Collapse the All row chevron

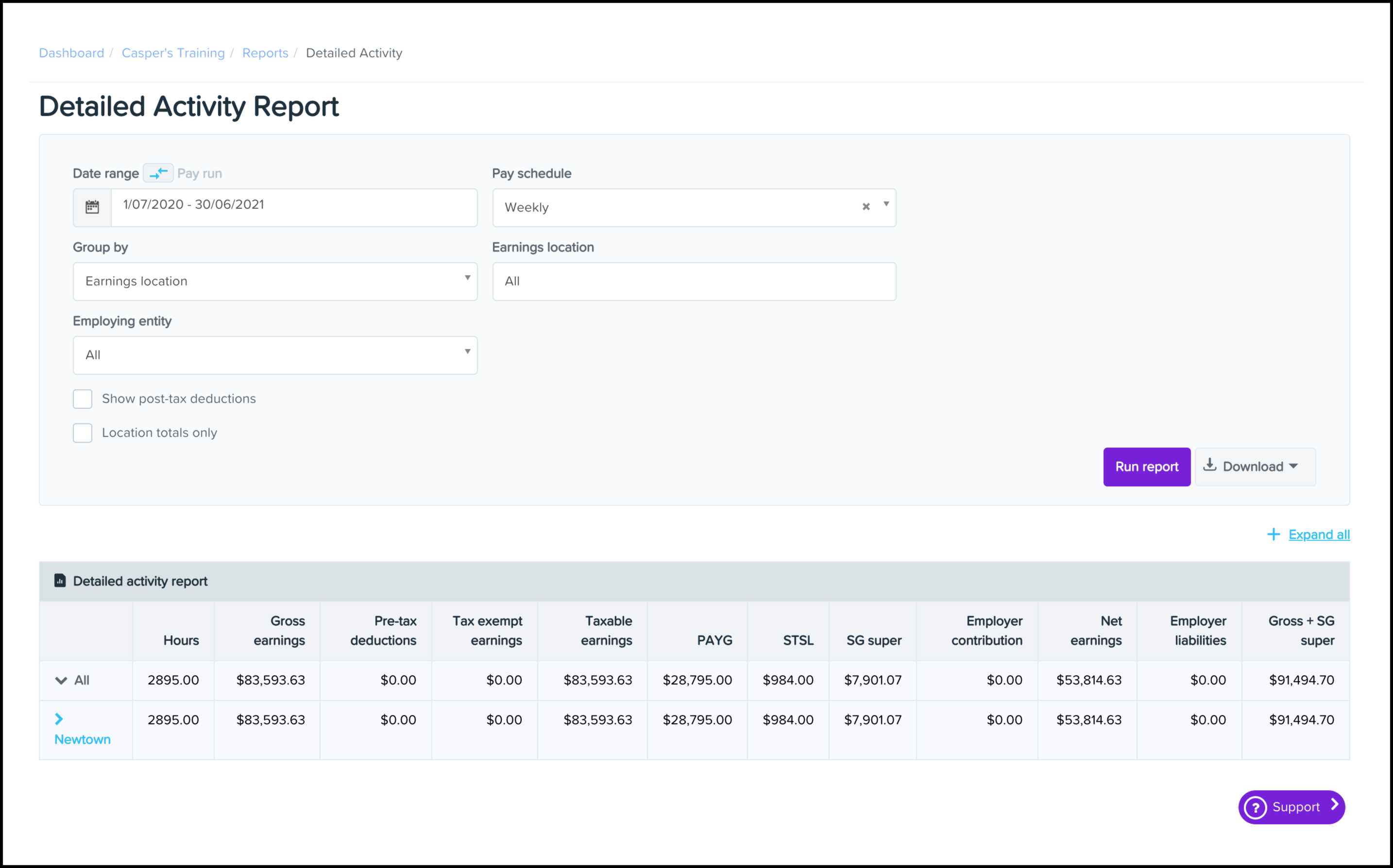point(61,680)
